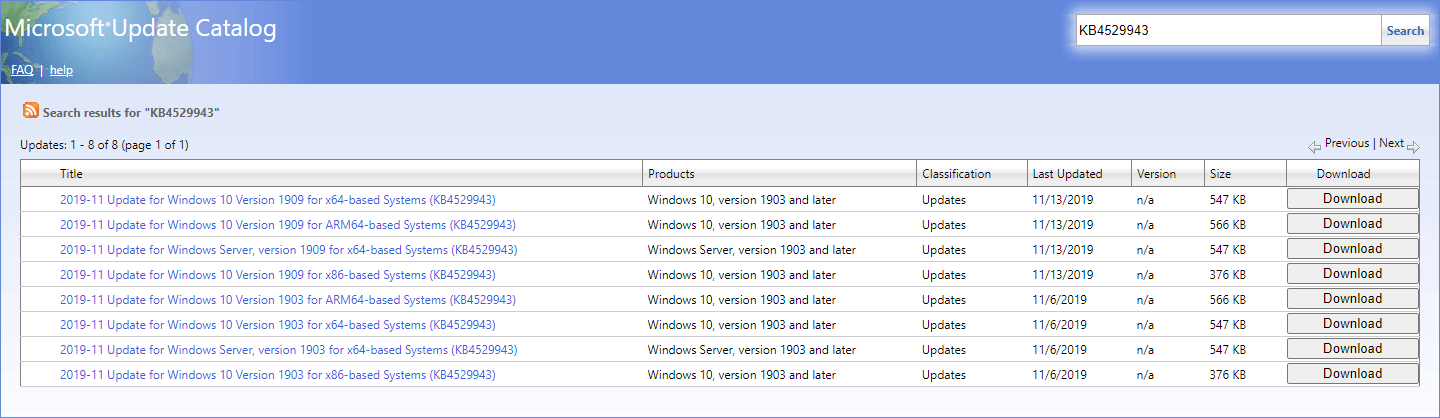
Task: Download the Windows 10 1903 x86 update
Action: 1352,374
